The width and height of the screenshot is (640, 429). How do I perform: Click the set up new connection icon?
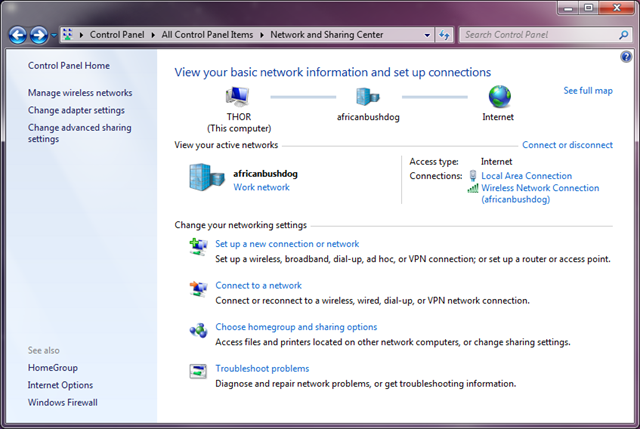pyautogui.click(x=197, y=245)
